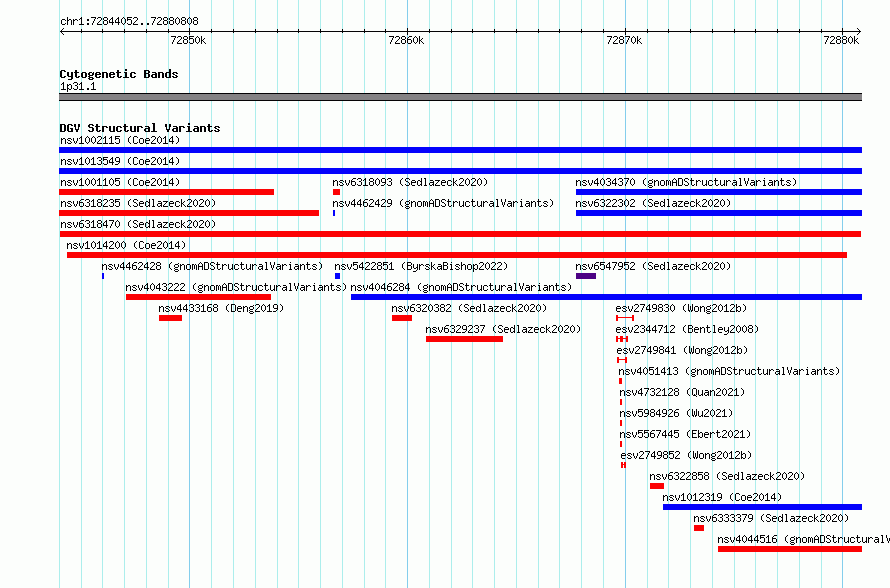Screen dimensions: 890x588
Task: Open variant nsv1013549 (Coe2014) label
Action: [x=120, y=161]
